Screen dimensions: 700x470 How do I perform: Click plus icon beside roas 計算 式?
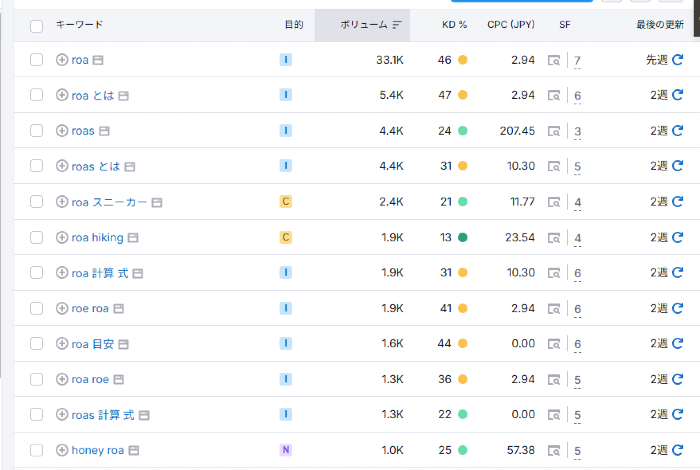[x=62, y=415]
